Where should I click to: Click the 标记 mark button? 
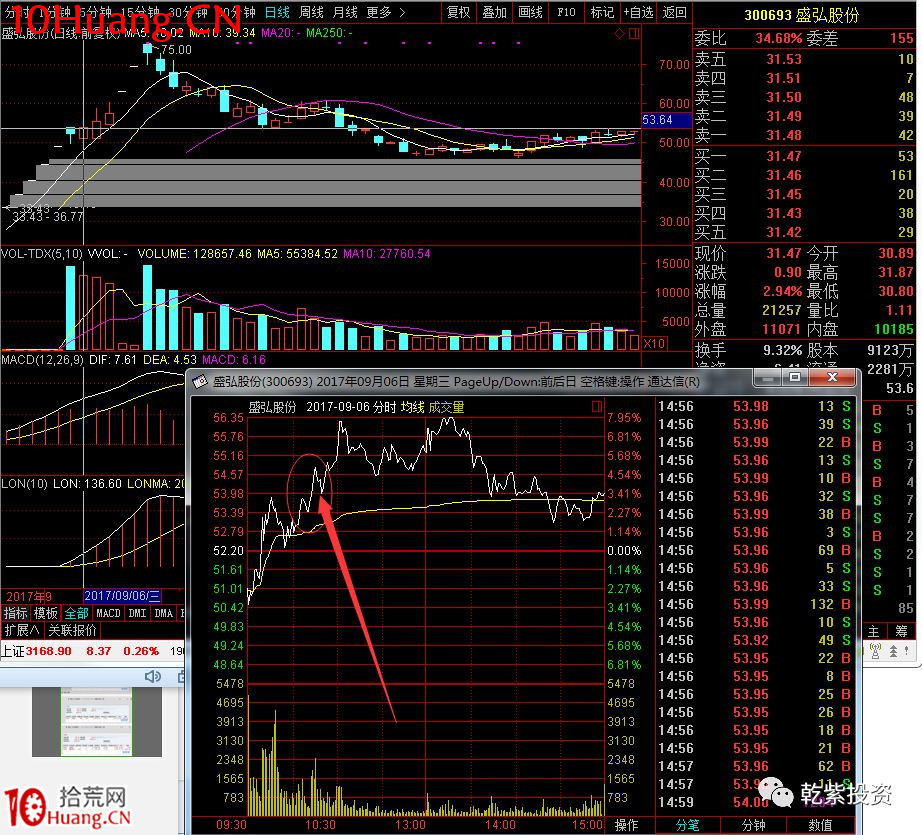(x=602, y=12)
